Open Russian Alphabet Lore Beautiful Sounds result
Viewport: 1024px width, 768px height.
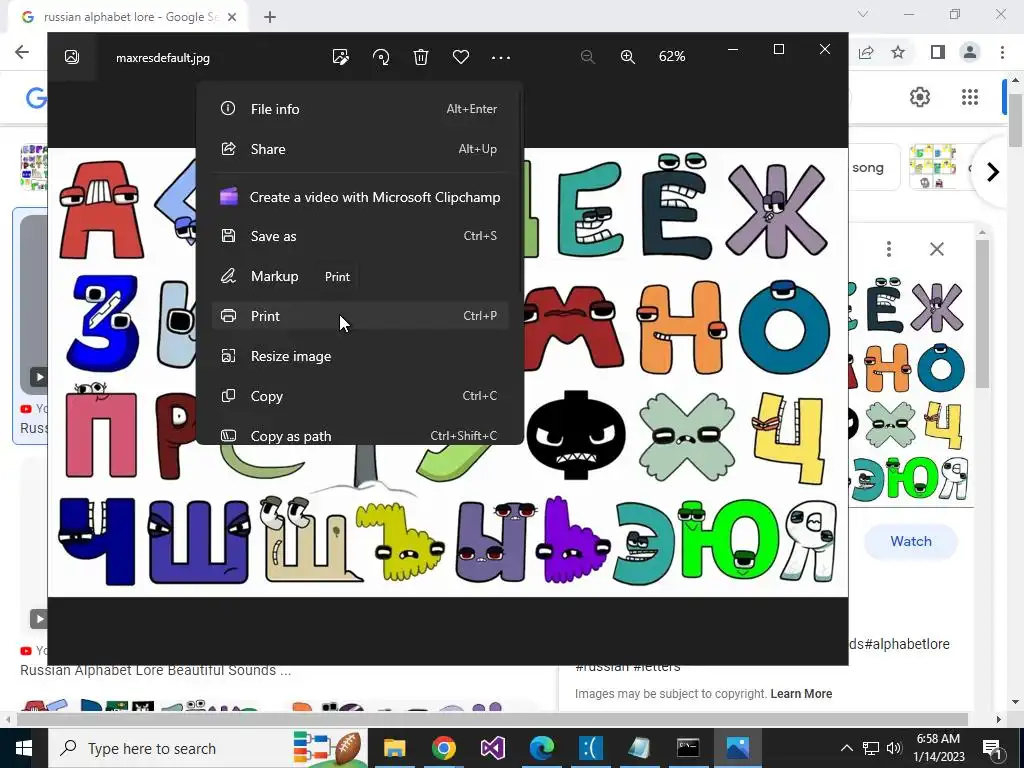pyautogui.click(x=155, y=670)
